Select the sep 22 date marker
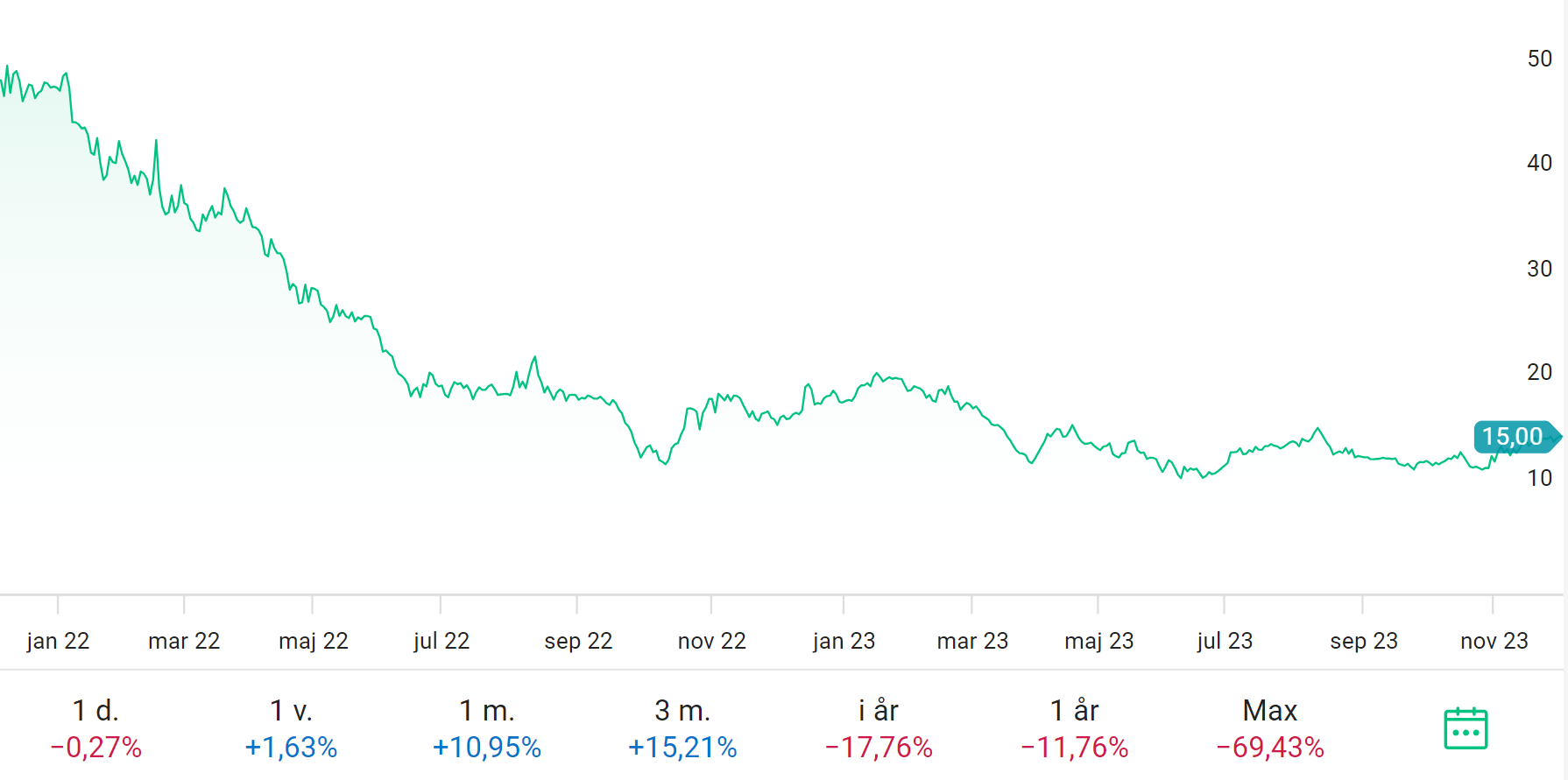This screenshot has height=780, width=1568. pos(578,641)
